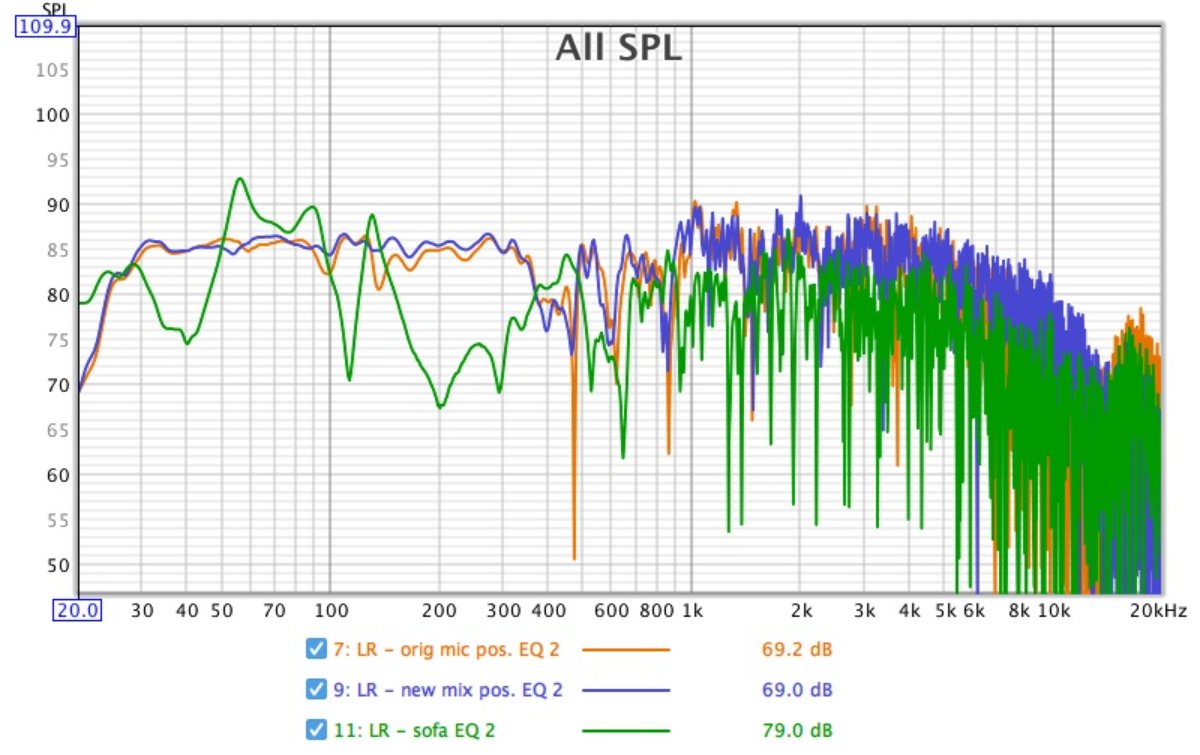Click the 100 label on frequency axis
1200x755 pixels.
click(x=330, y=611)
